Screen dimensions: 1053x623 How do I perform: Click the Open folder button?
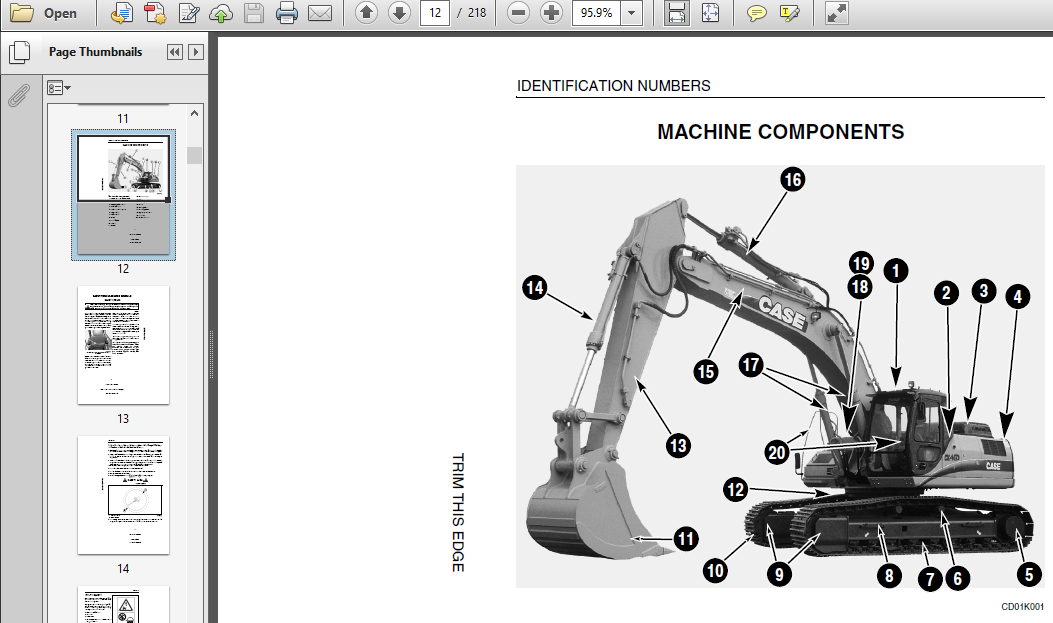(x=44, y=13)
